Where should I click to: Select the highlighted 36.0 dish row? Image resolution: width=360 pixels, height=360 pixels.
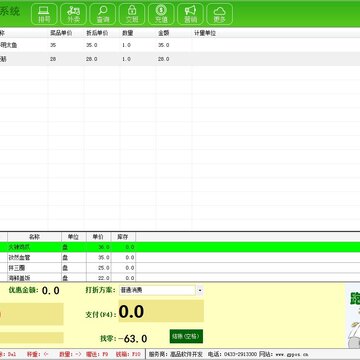(180, 247)
